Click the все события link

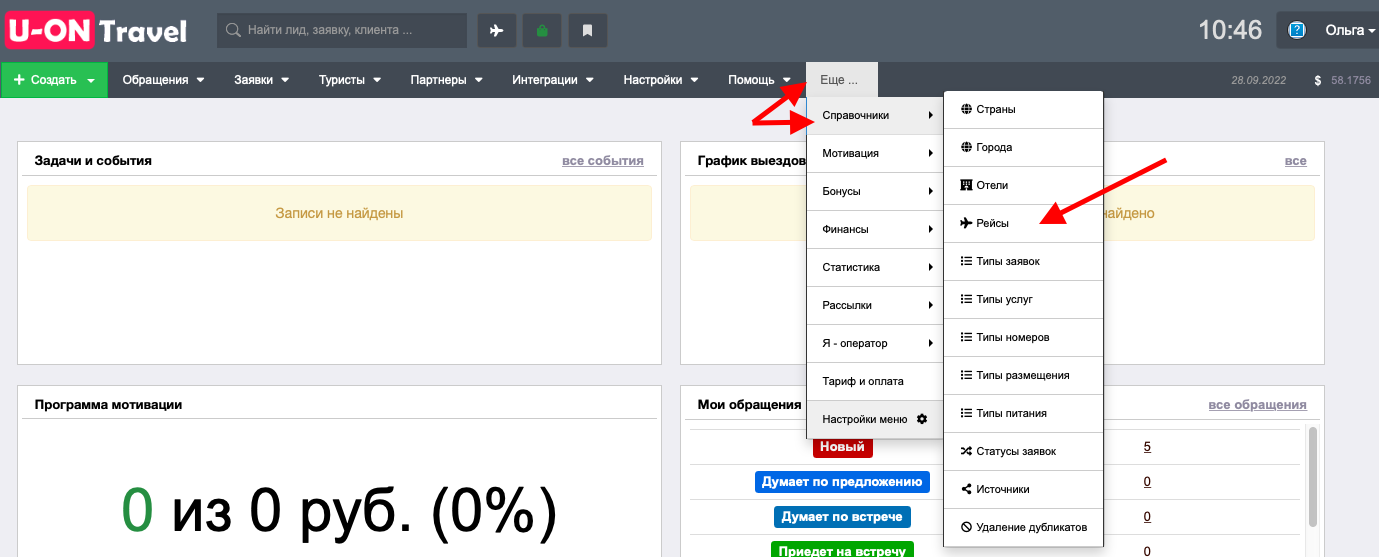(603, 160)
